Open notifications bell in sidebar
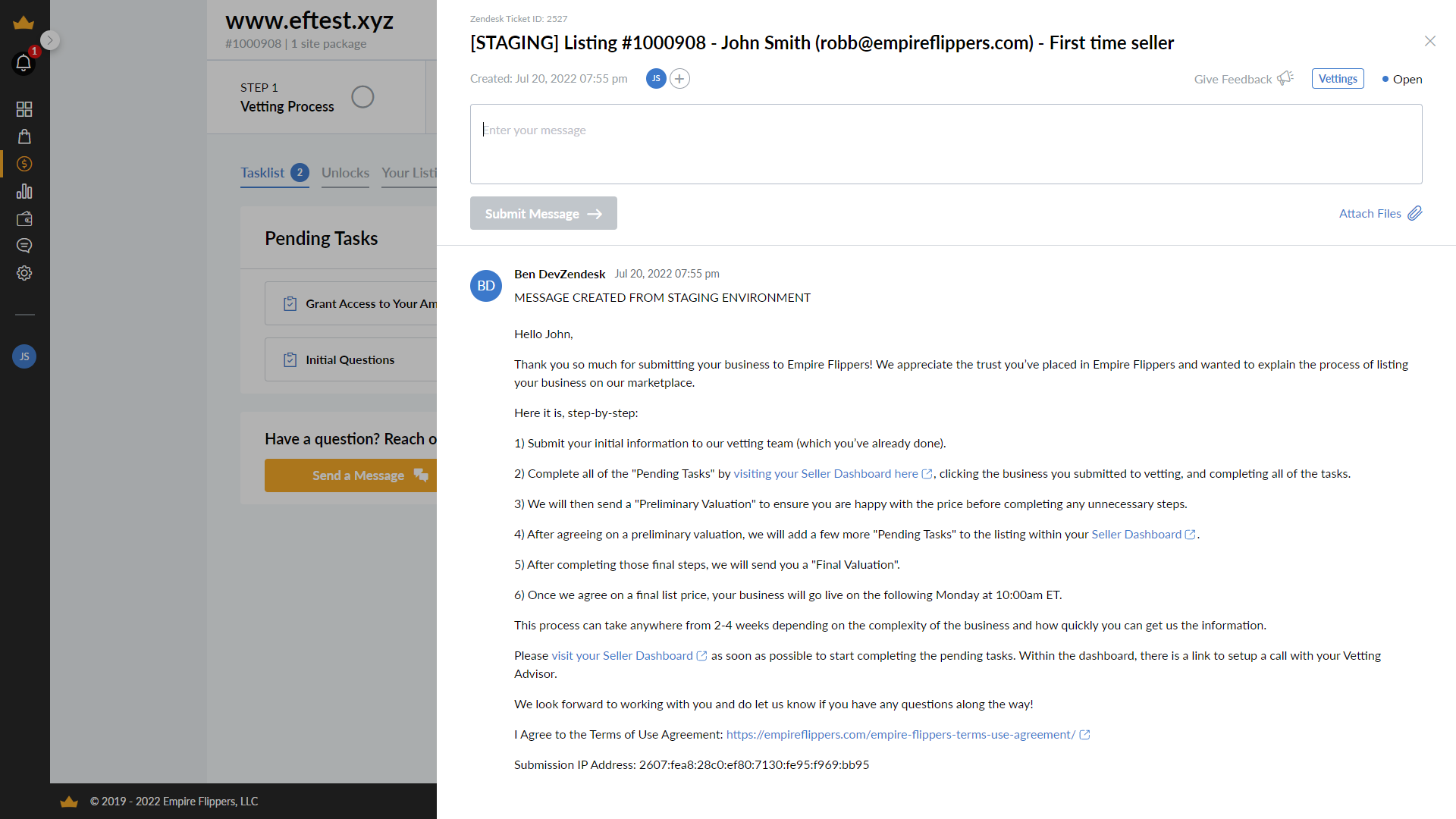This screenshot has width=1456, height=819. coord(24,63)
